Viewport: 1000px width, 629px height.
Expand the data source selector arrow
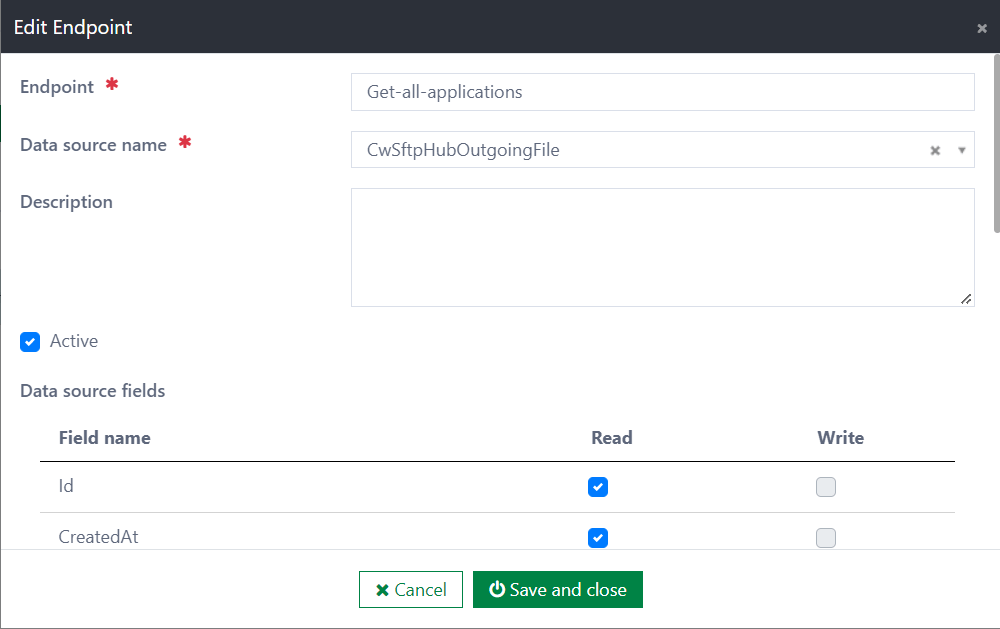click(x=961, y=150)
